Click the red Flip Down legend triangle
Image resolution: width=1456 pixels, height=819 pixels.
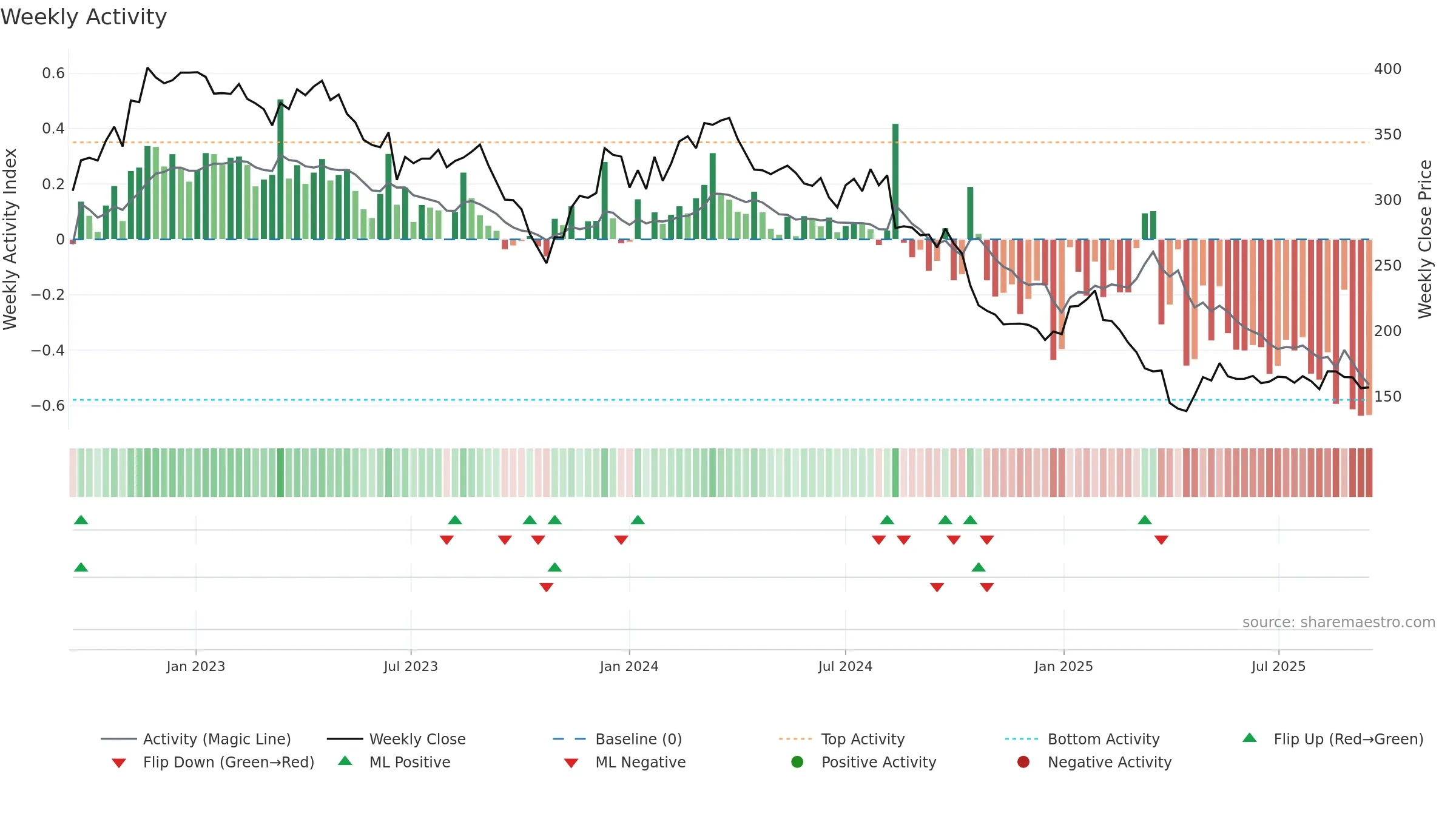(119, 763)
